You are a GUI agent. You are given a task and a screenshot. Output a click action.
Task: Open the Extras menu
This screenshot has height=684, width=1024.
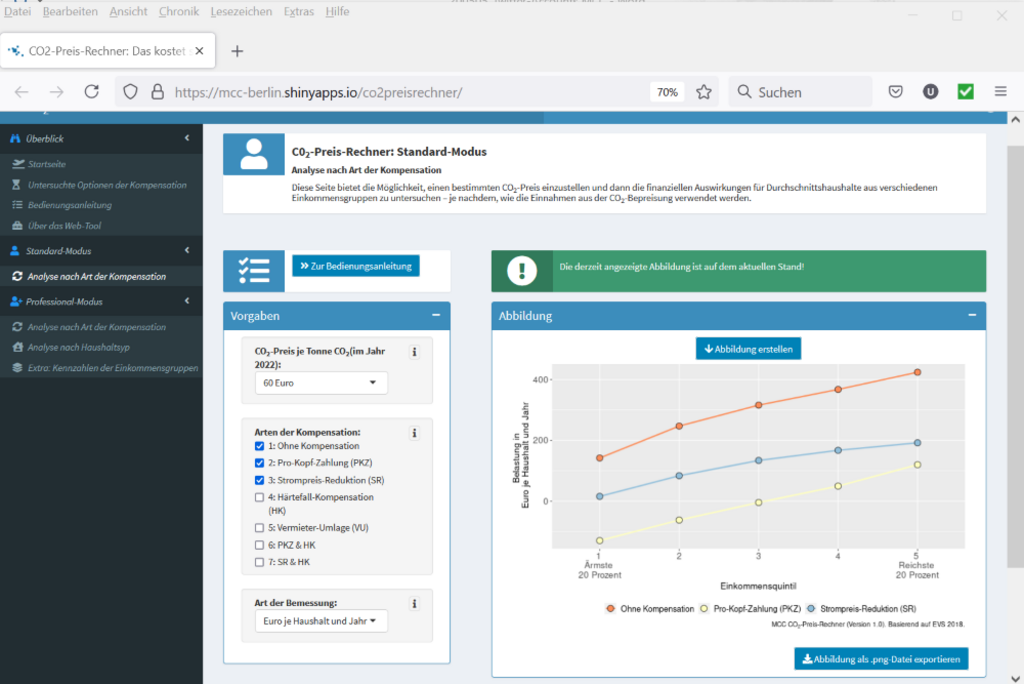(x=298, y=12)
